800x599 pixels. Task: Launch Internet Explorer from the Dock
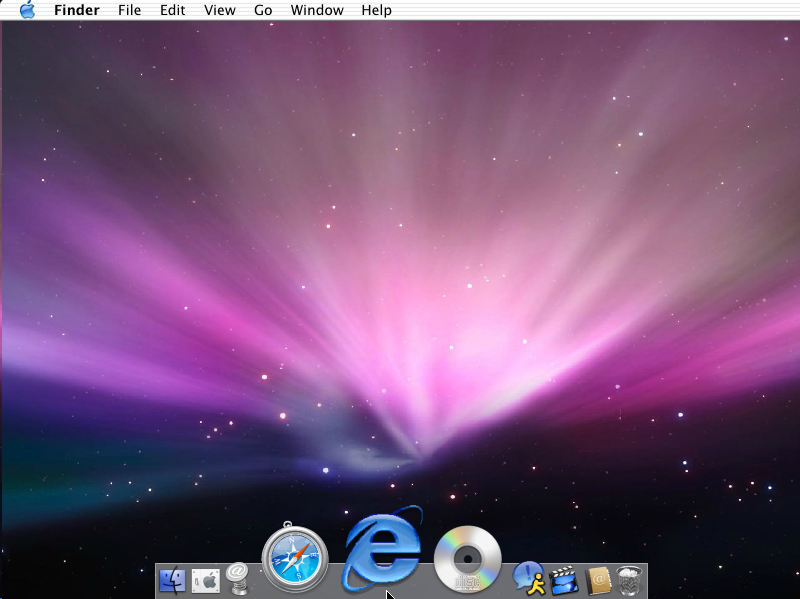coord(382,548)
